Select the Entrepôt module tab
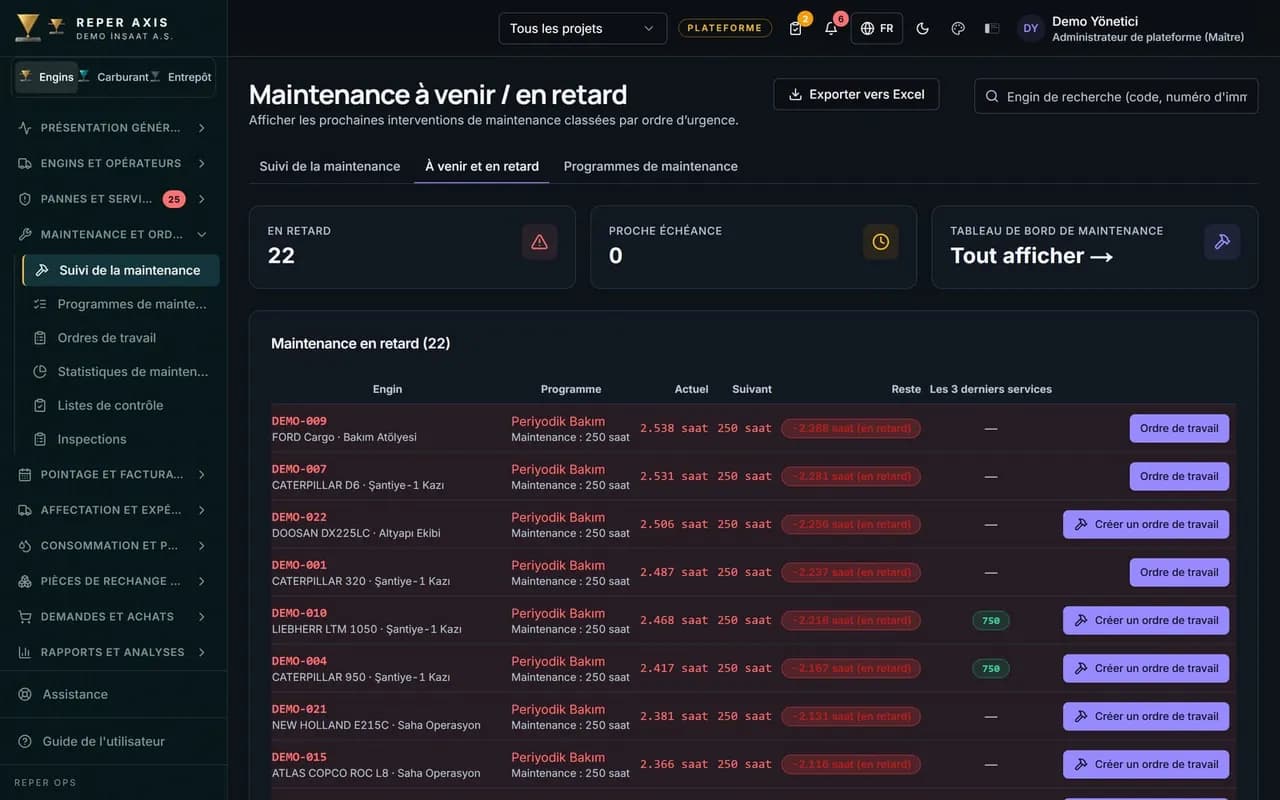 pos(182,77)
